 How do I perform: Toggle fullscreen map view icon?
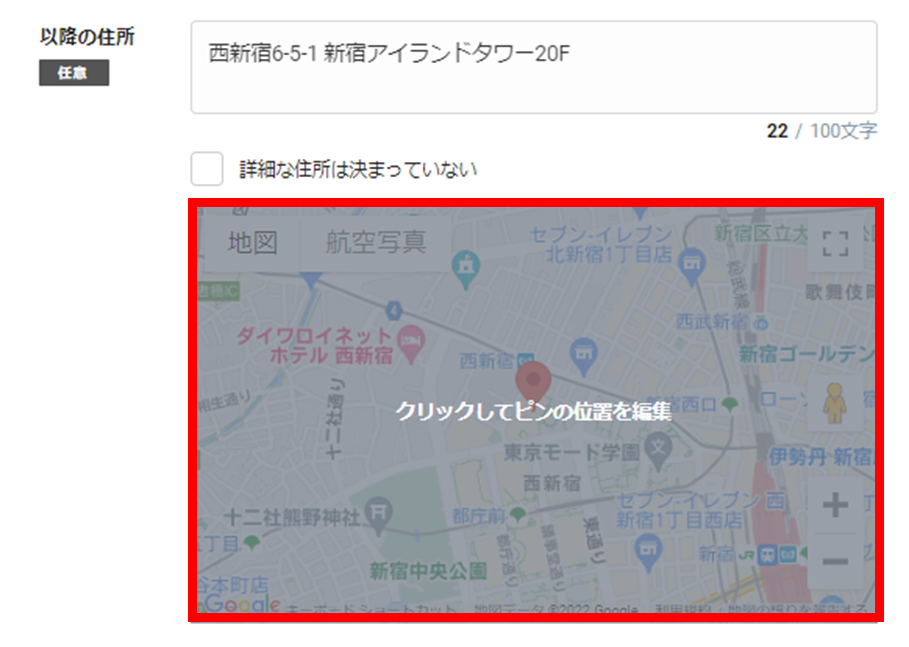point(835,243)
